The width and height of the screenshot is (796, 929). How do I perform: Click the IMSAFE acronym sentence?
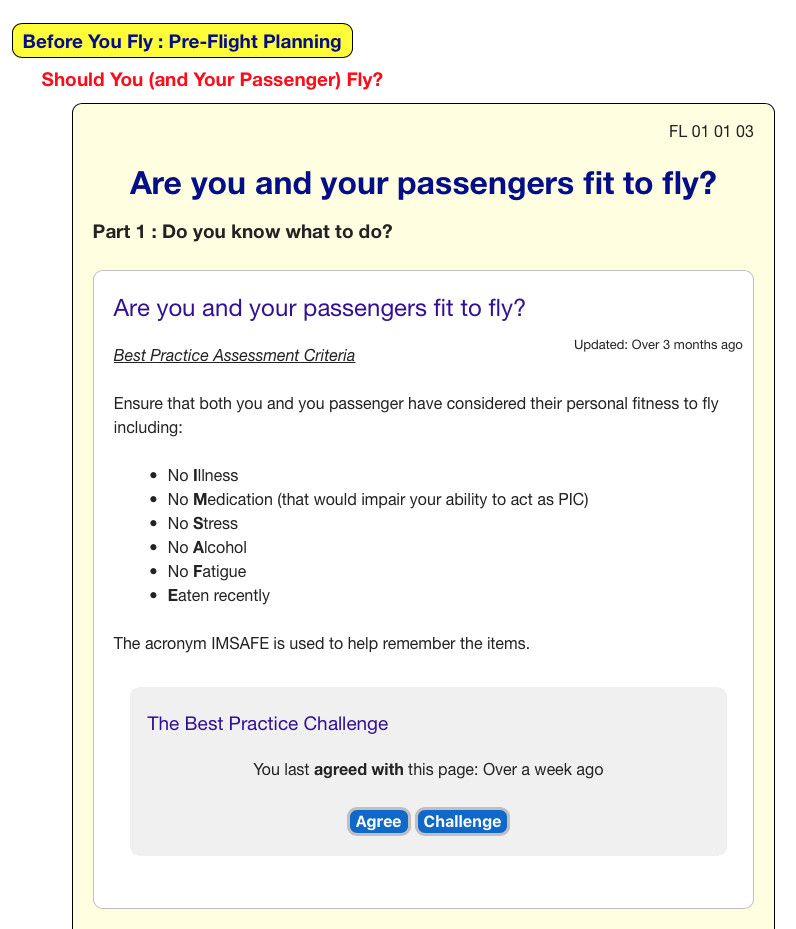point(321,644)
